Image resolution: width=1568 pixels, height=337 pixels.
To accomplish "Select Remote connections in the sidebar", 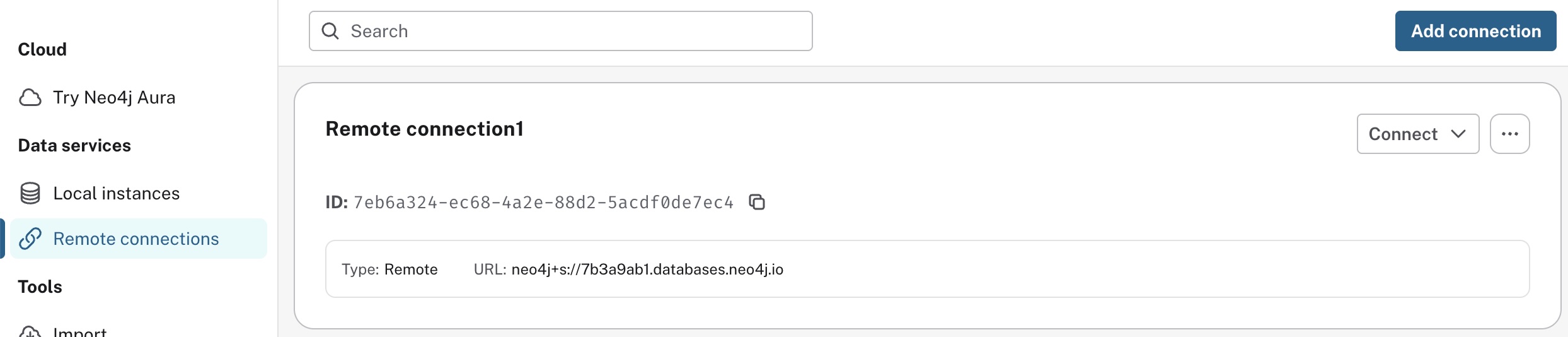I will 136,239.
